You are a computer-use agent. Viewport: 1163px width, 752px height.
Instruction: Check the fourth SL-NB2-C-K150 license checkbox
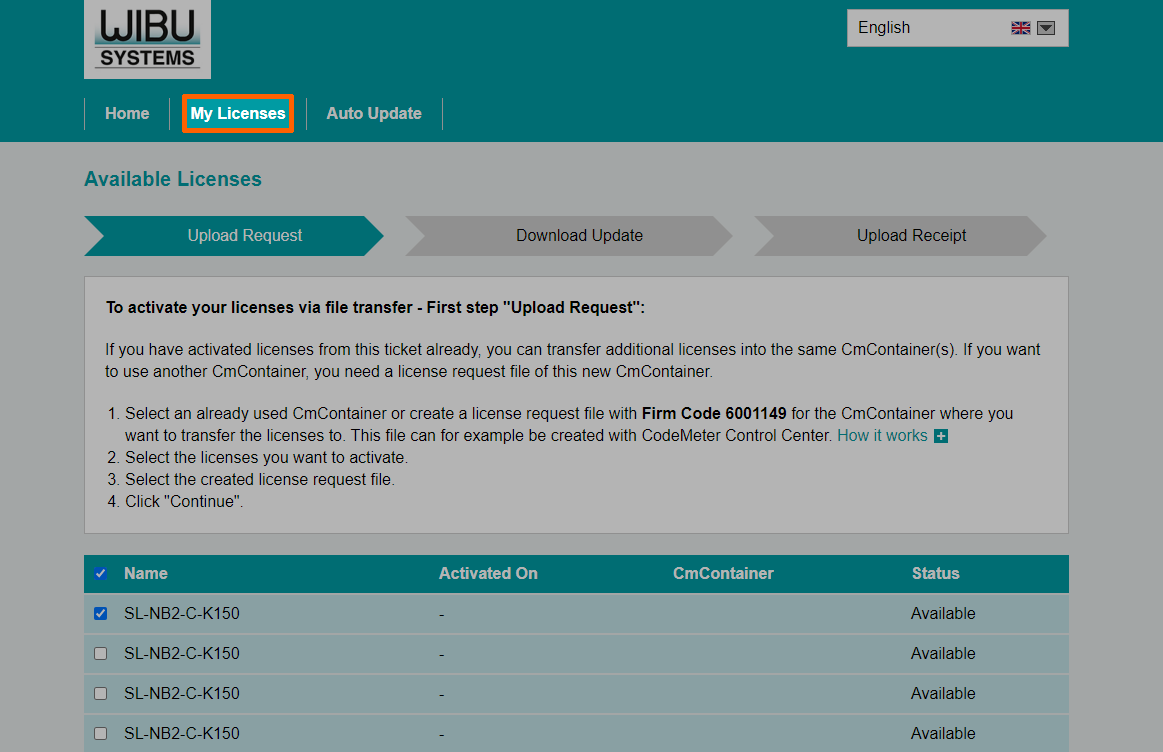100,734
